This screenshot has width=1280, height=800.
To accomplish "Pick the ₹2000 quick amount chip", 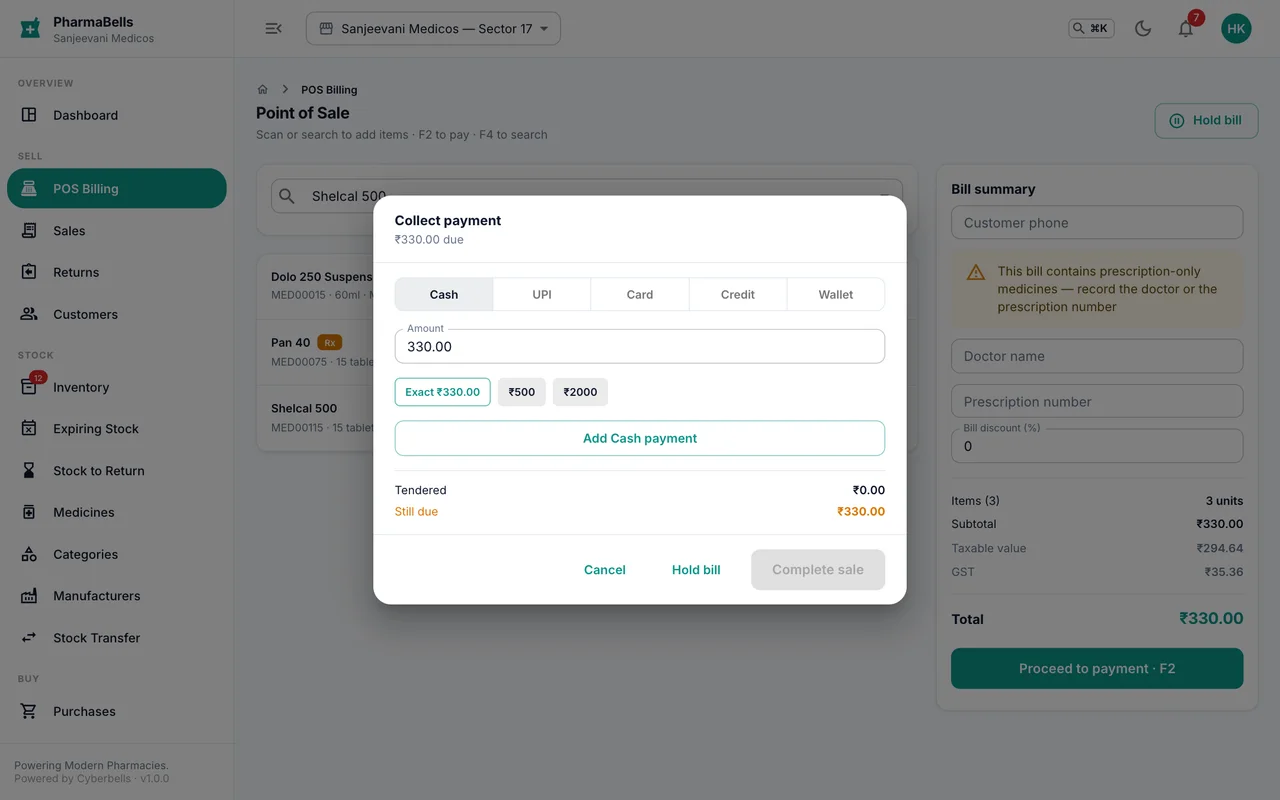I will (x=580, y=392).
